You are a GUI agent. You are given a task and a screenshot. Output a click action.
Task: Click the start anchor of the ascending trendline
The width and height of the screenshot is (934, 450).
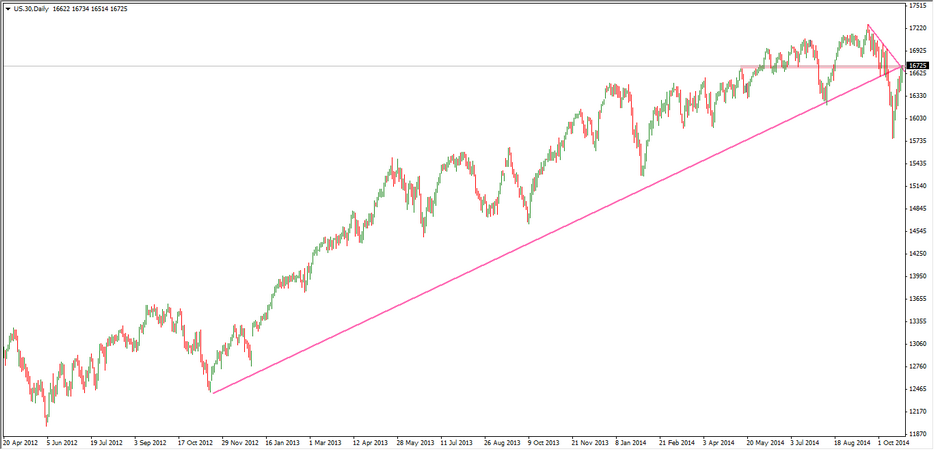point(212,392)
